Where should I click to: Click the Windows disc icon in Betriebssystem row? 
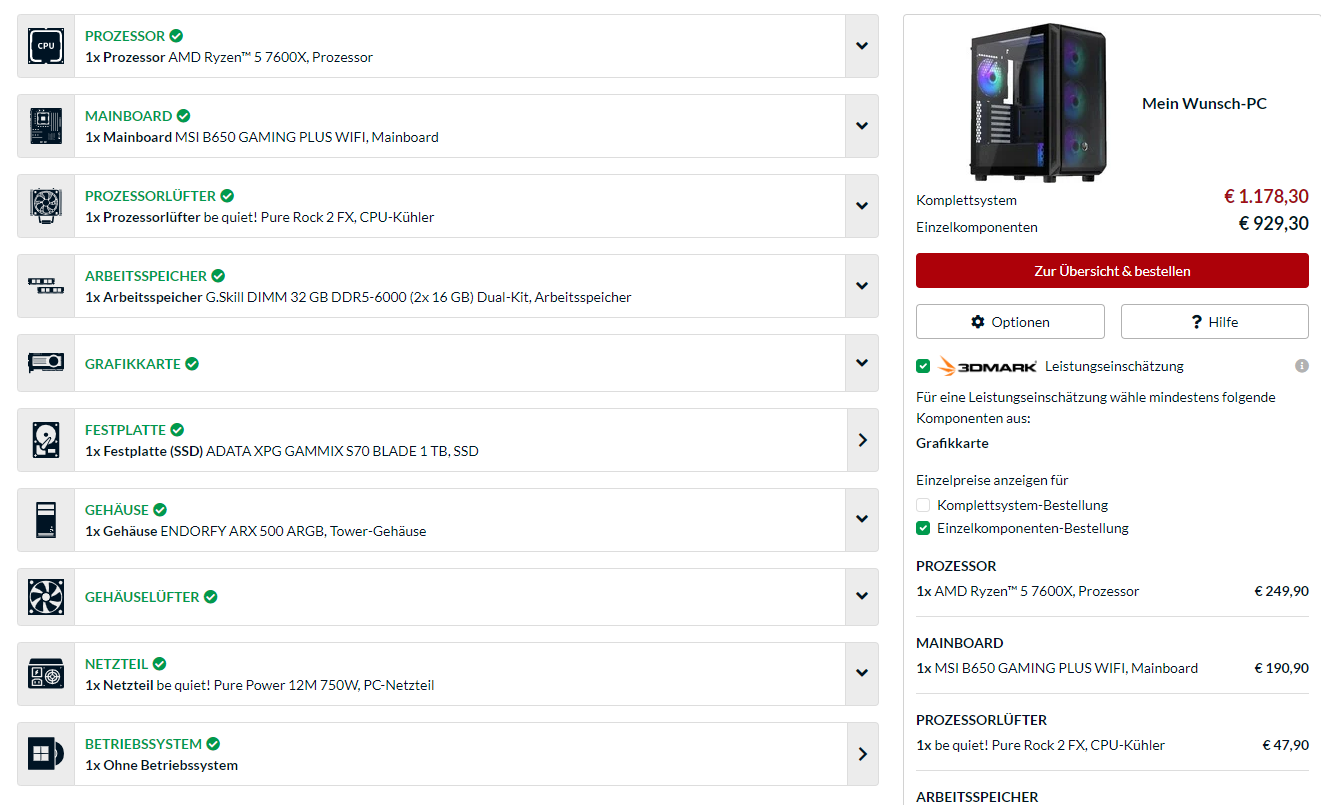(46, 754)
